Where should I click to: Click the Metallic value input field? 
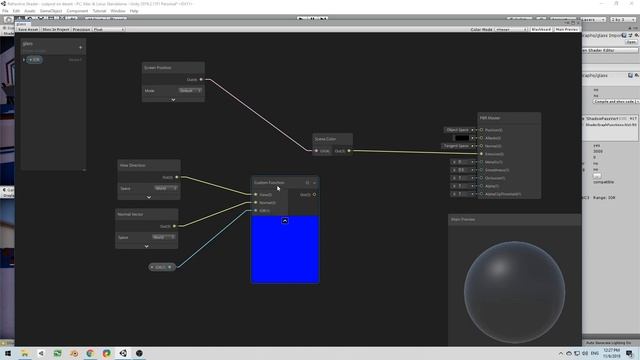pyautogui.click(x=462, y=162)
